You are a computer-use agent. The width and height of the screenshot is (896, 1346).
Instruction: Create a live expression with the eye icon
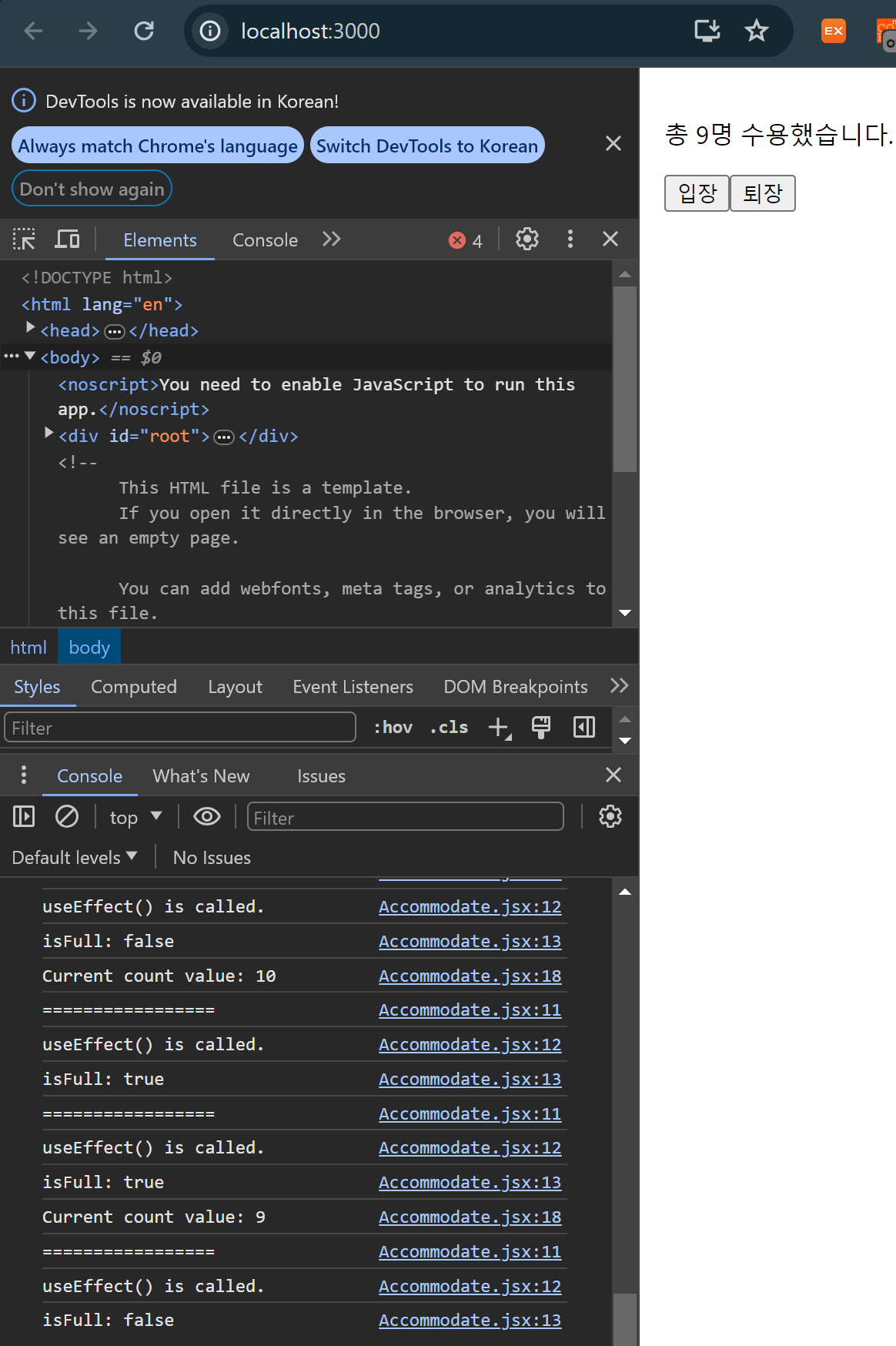tap(206, 816)
